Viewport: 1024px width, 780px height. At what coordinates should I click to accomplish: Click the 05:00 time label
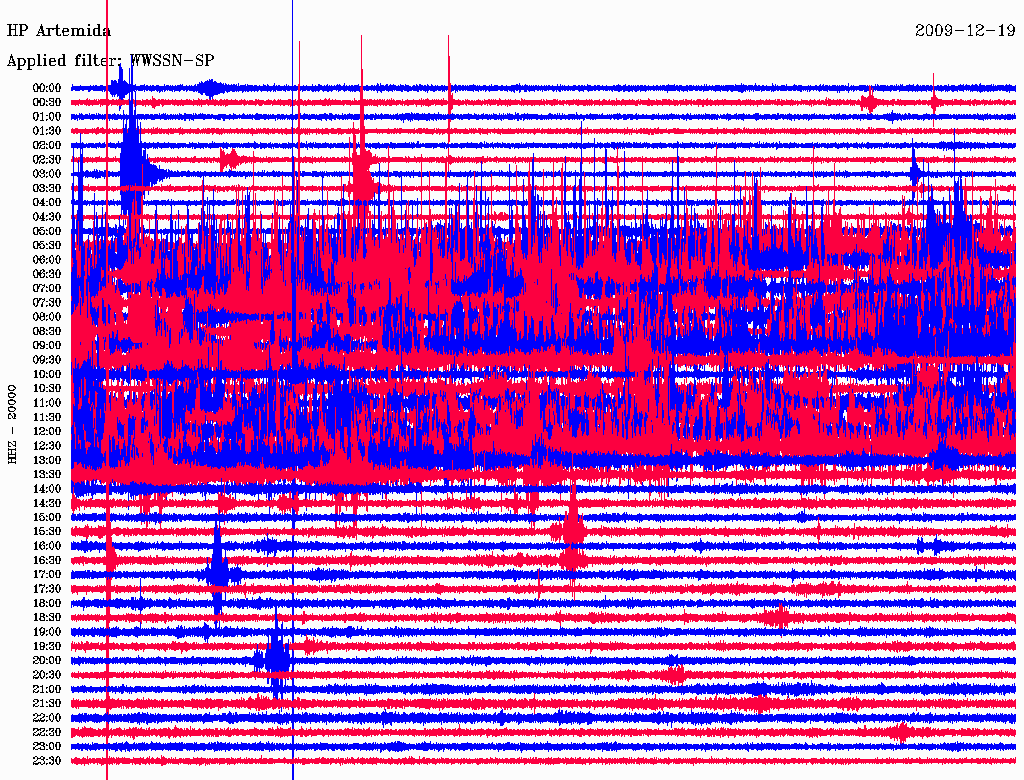click(47, 231)
